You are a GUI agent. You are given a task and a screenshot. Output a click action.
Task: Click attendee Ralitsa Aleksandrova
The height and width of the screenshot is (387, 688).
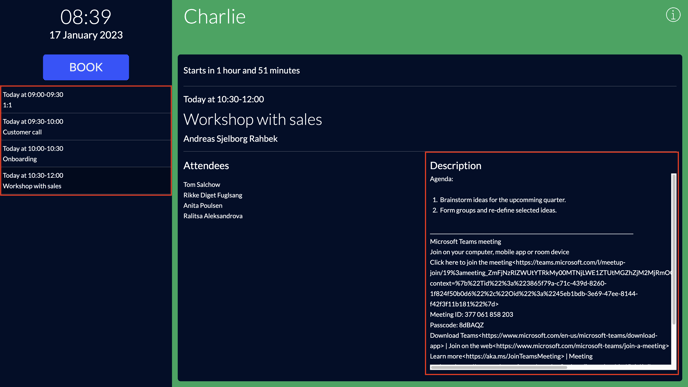click(213, 216)
